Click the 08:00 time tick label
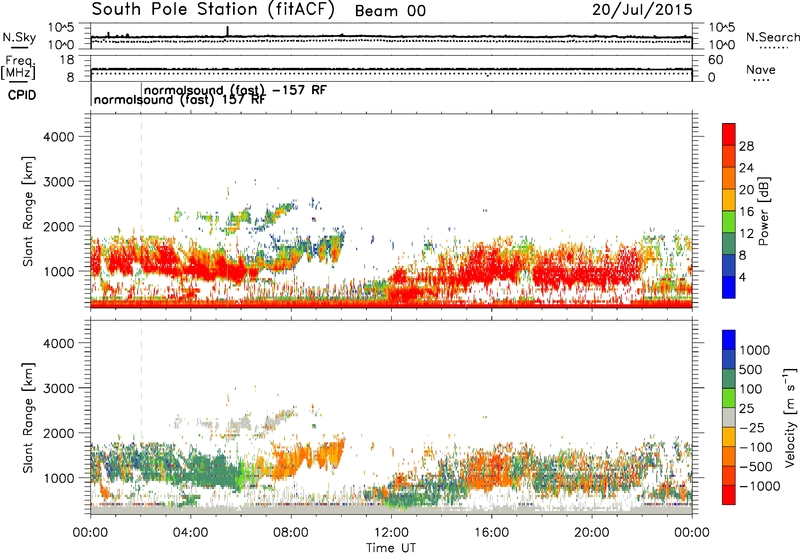 (291, 533)
